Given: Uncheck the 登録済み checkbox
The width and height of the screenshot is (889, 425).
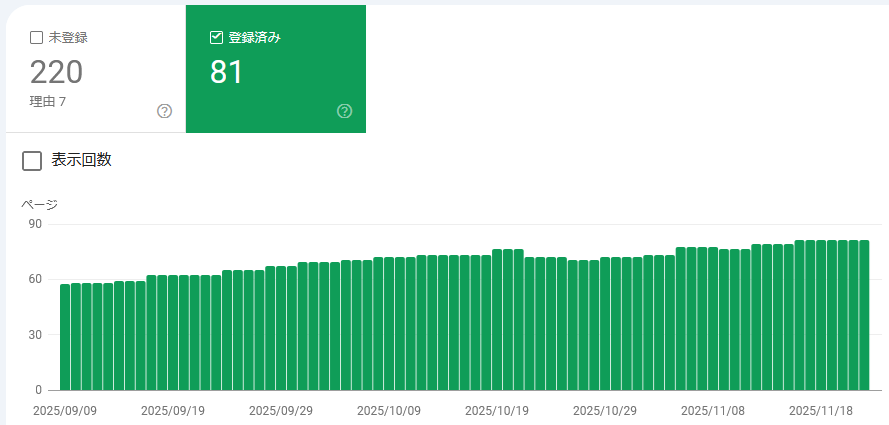Looking at the screenshot, I should pyautogui.click(x=216, y=38).
